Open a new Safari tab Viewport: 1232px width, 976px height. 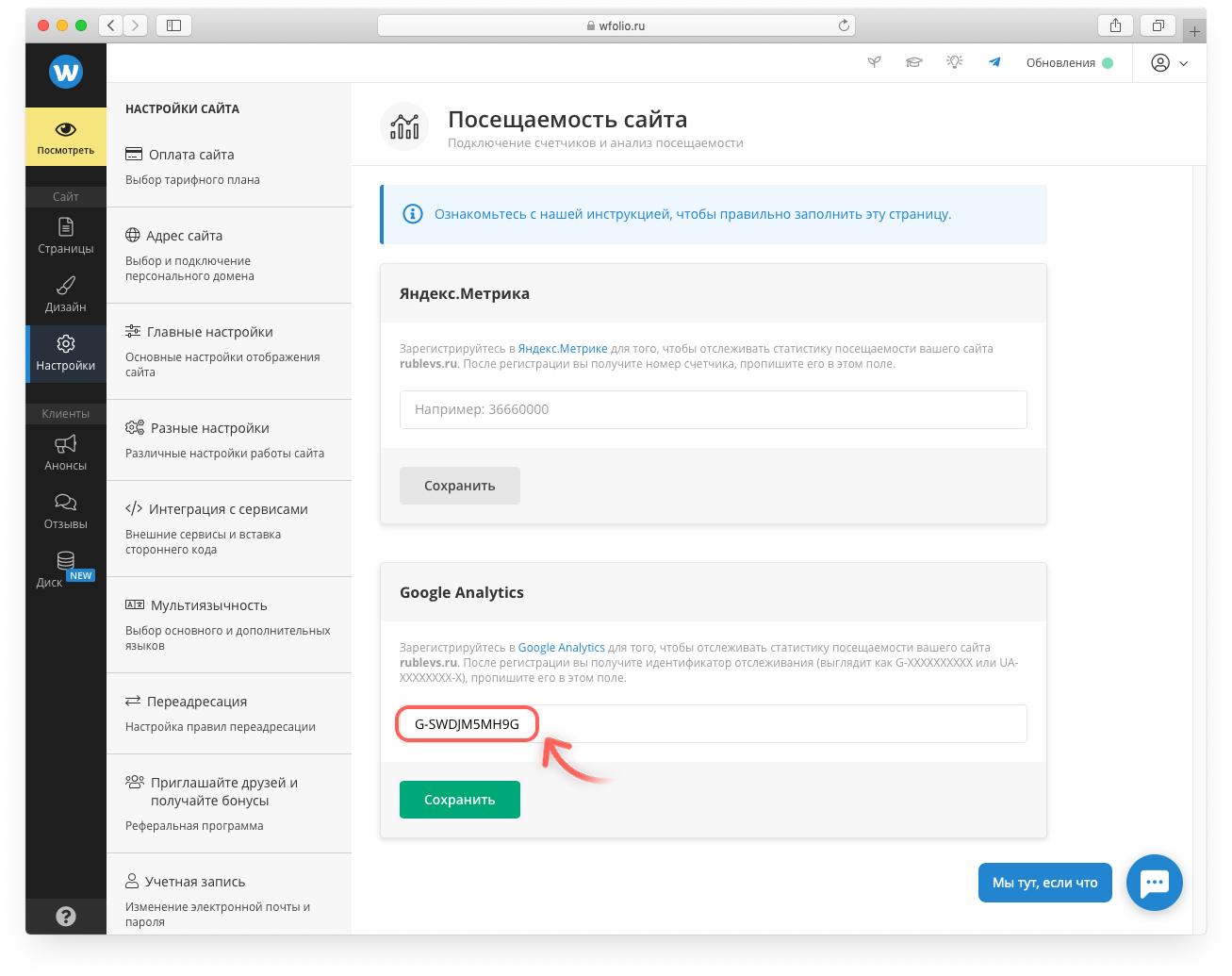click(x=1194, y=31)
